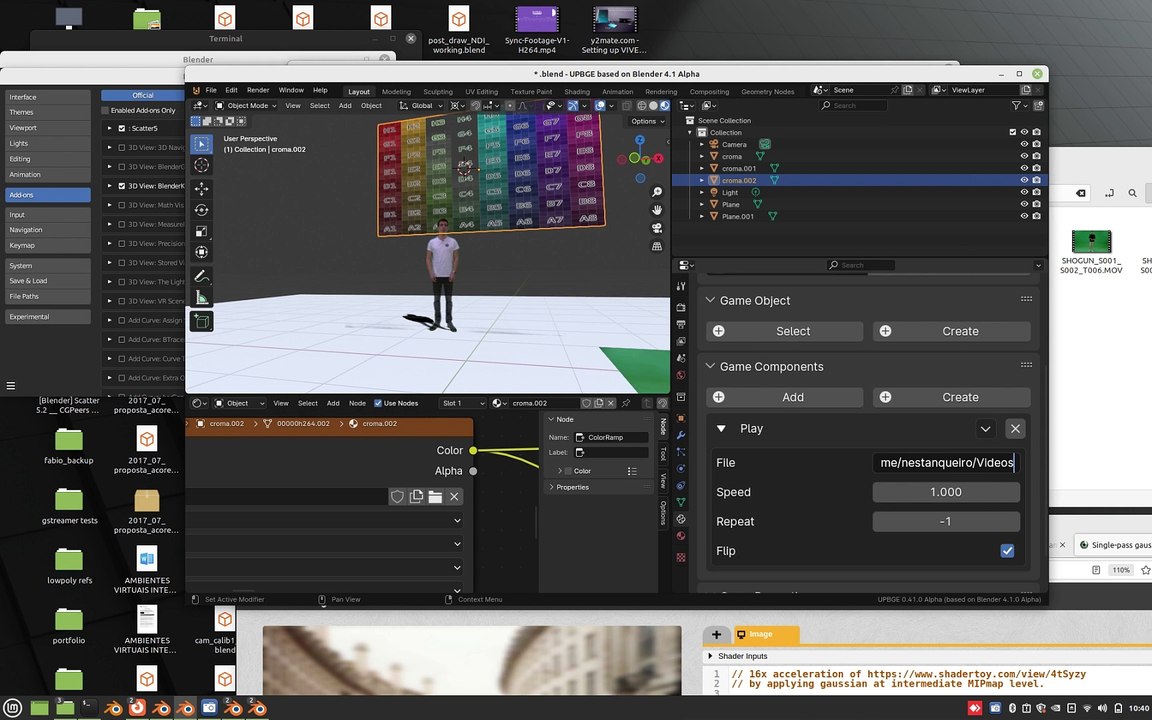
Task: Activate the Scale tool
Action: coord(201,231)
